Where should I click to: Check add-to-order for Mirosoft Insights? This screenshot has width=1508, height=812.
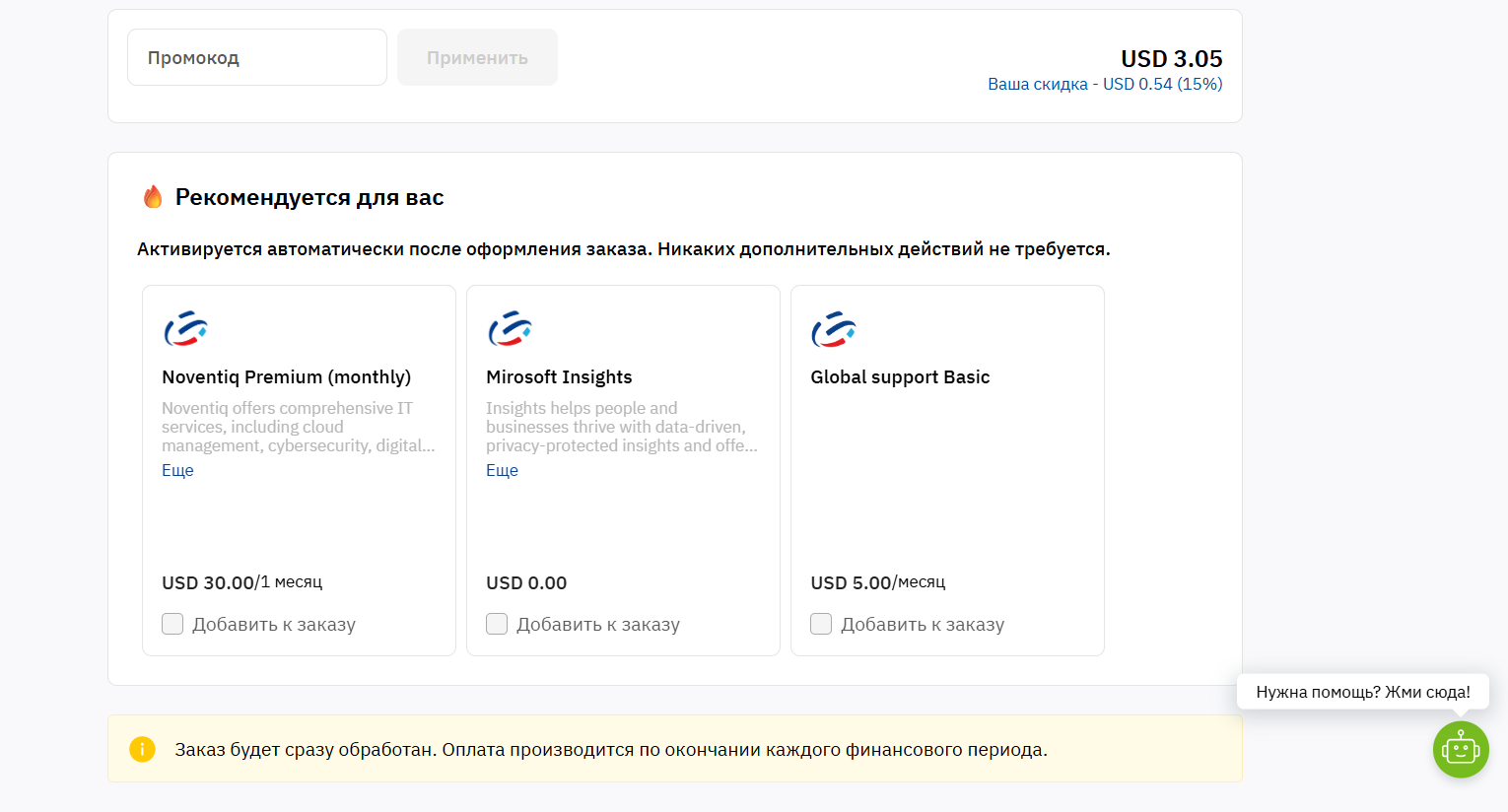click(497, 624)
